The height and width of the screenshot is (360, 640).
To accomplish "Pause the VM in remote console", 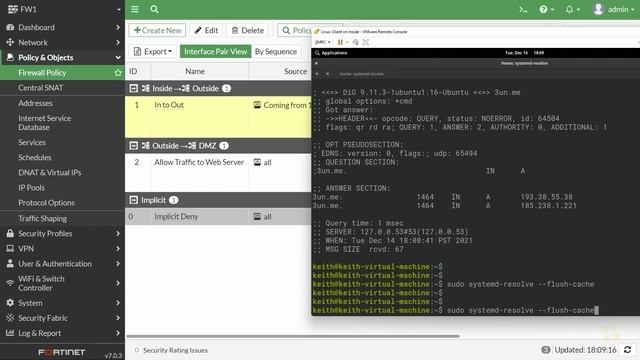I will [340, 42].
